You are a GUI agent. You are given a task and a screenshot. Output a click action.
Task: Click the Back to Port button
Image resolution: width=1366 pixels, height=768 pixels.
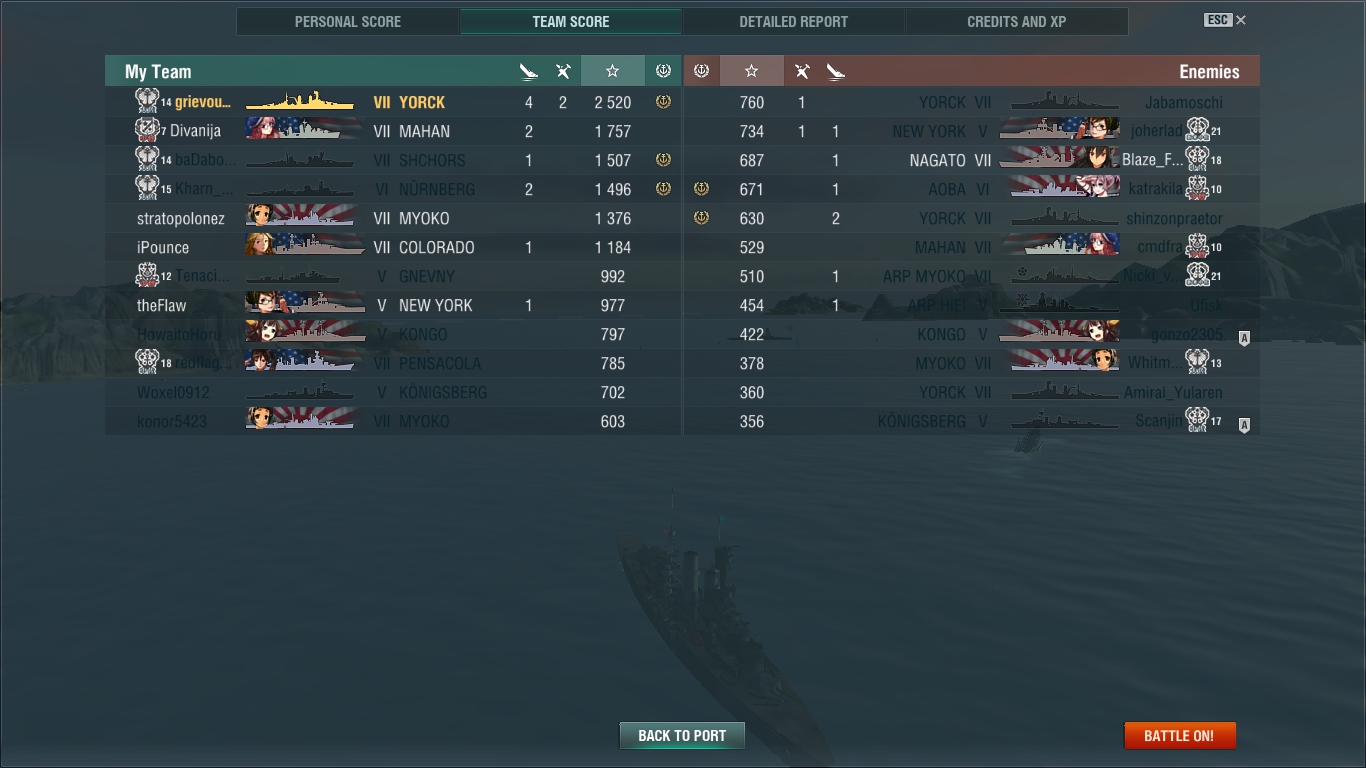coord(682,735)
